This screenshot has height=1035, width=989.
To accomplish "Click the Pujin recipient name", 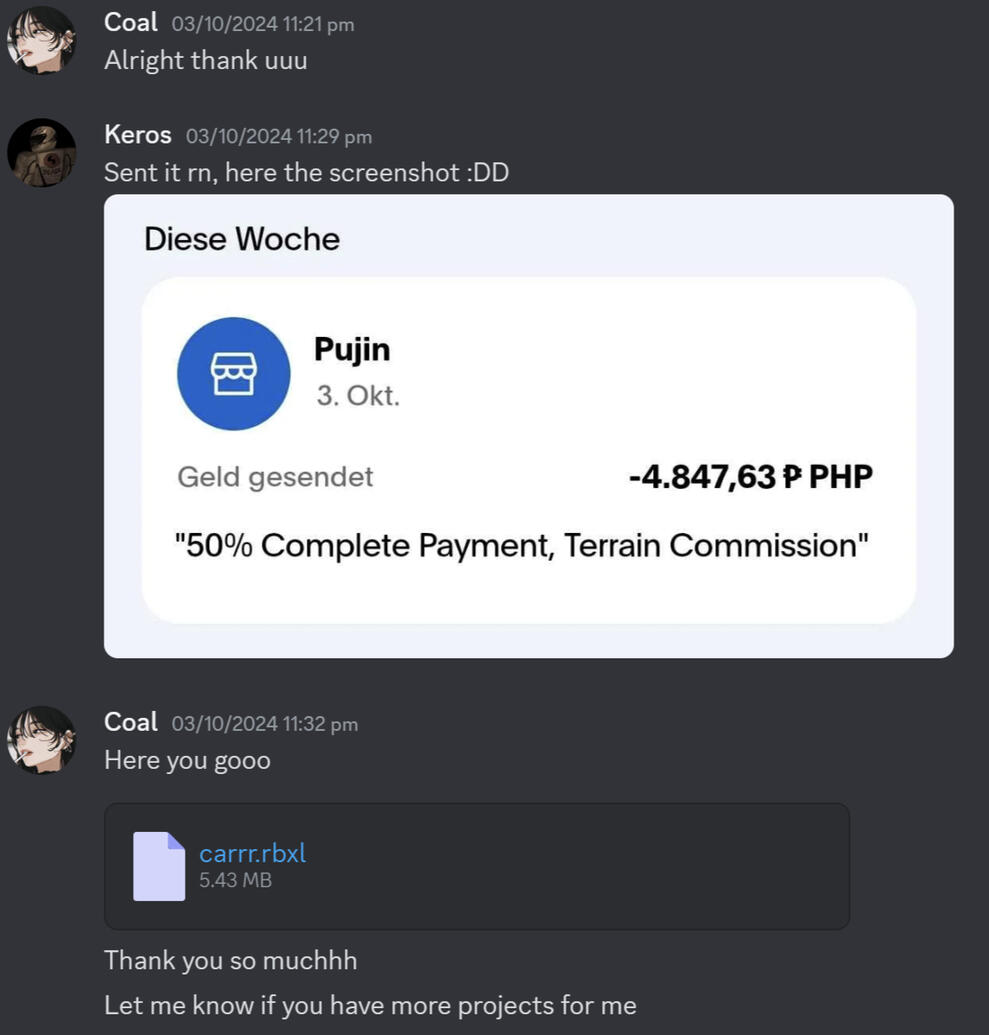I will 352,349.
